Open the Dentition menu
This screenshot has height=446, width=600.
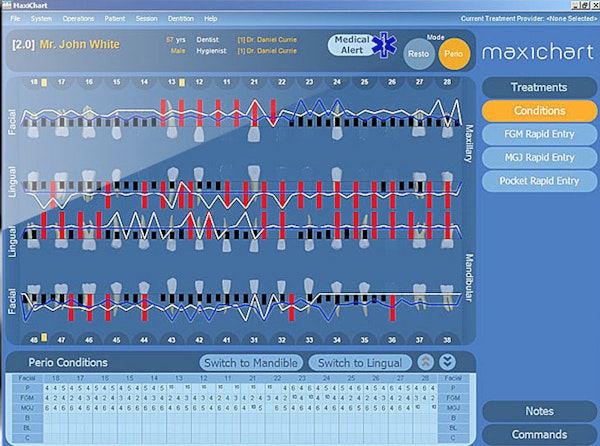(181, 18)
